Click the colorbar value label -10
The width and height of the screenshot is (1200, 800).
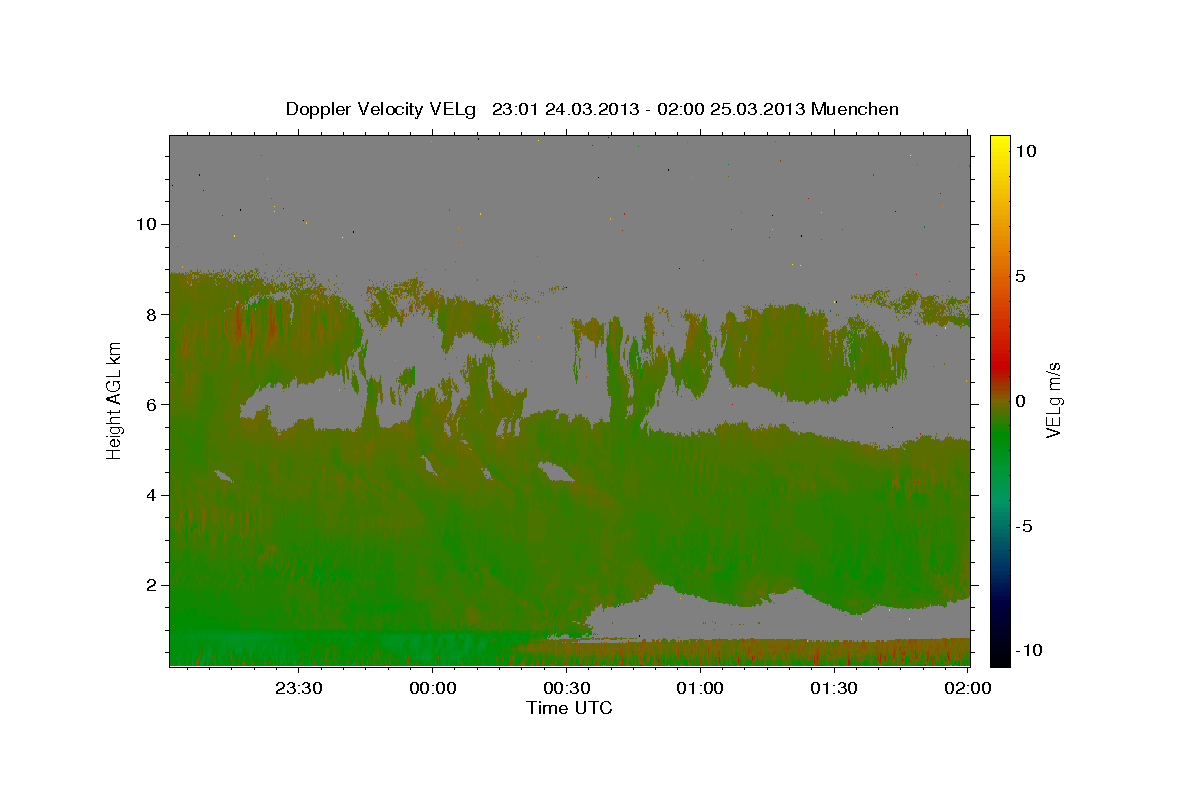[1028, 650]
